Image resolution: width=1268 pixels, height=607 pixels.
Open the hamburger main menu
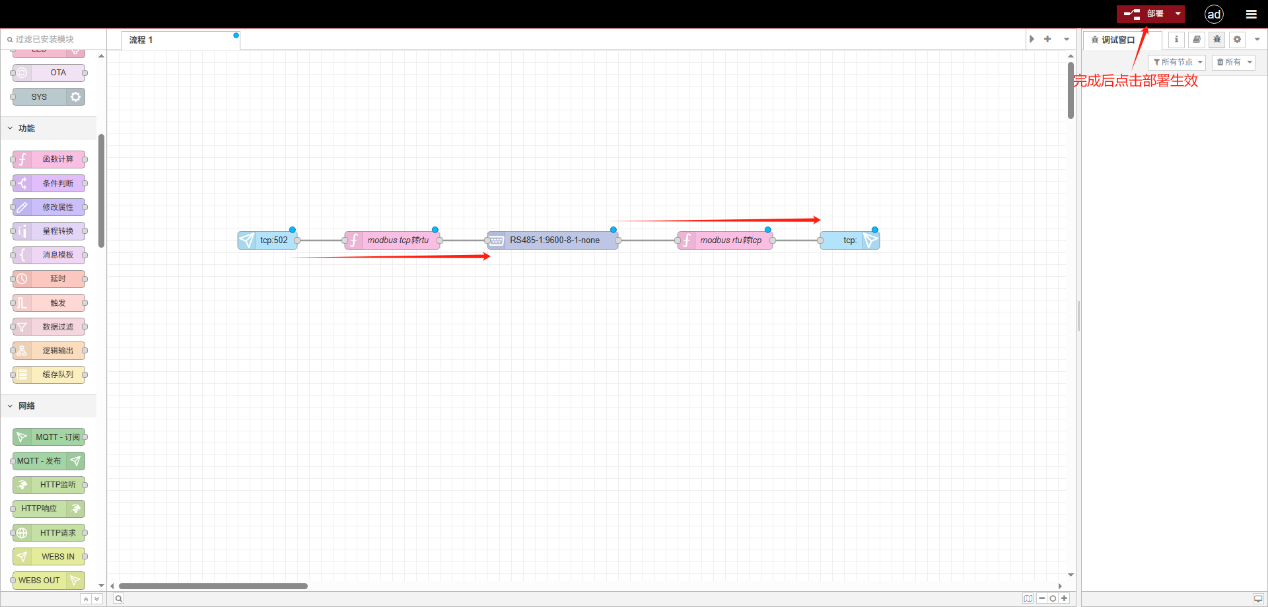pos(1251,14)
